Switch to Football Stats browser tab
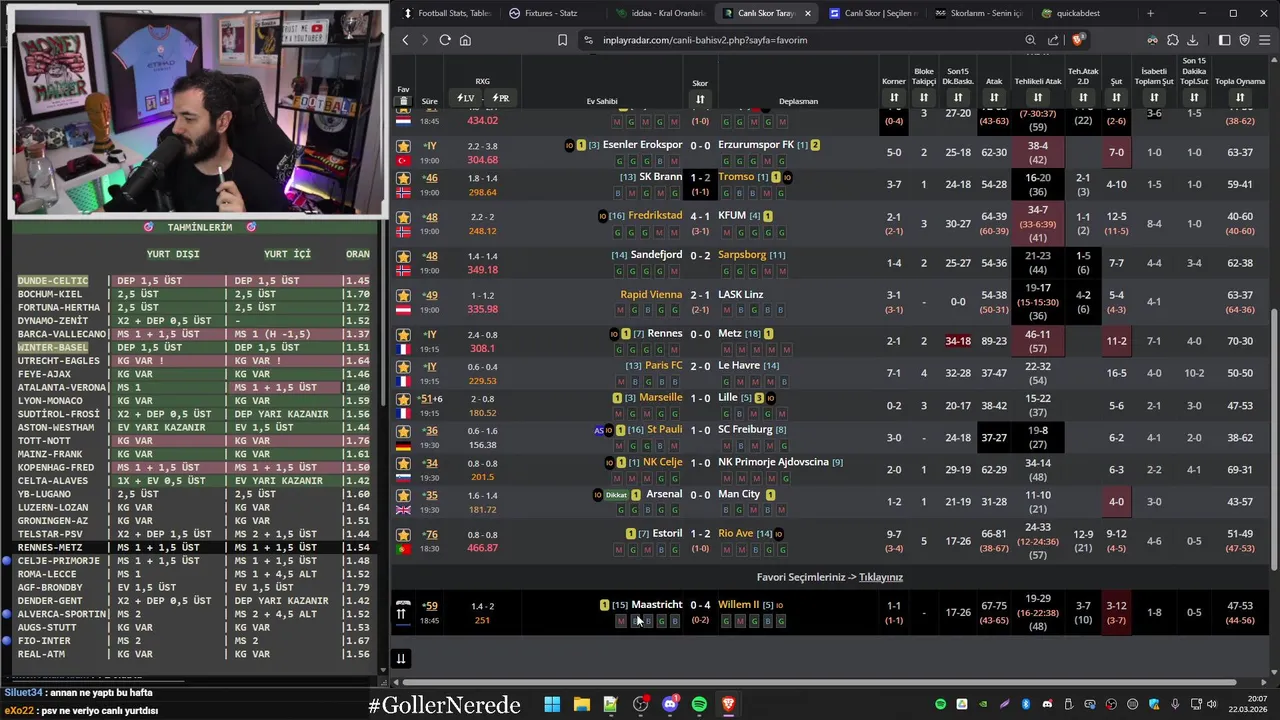Viewport: 1280px width, 720px height. 446,13
